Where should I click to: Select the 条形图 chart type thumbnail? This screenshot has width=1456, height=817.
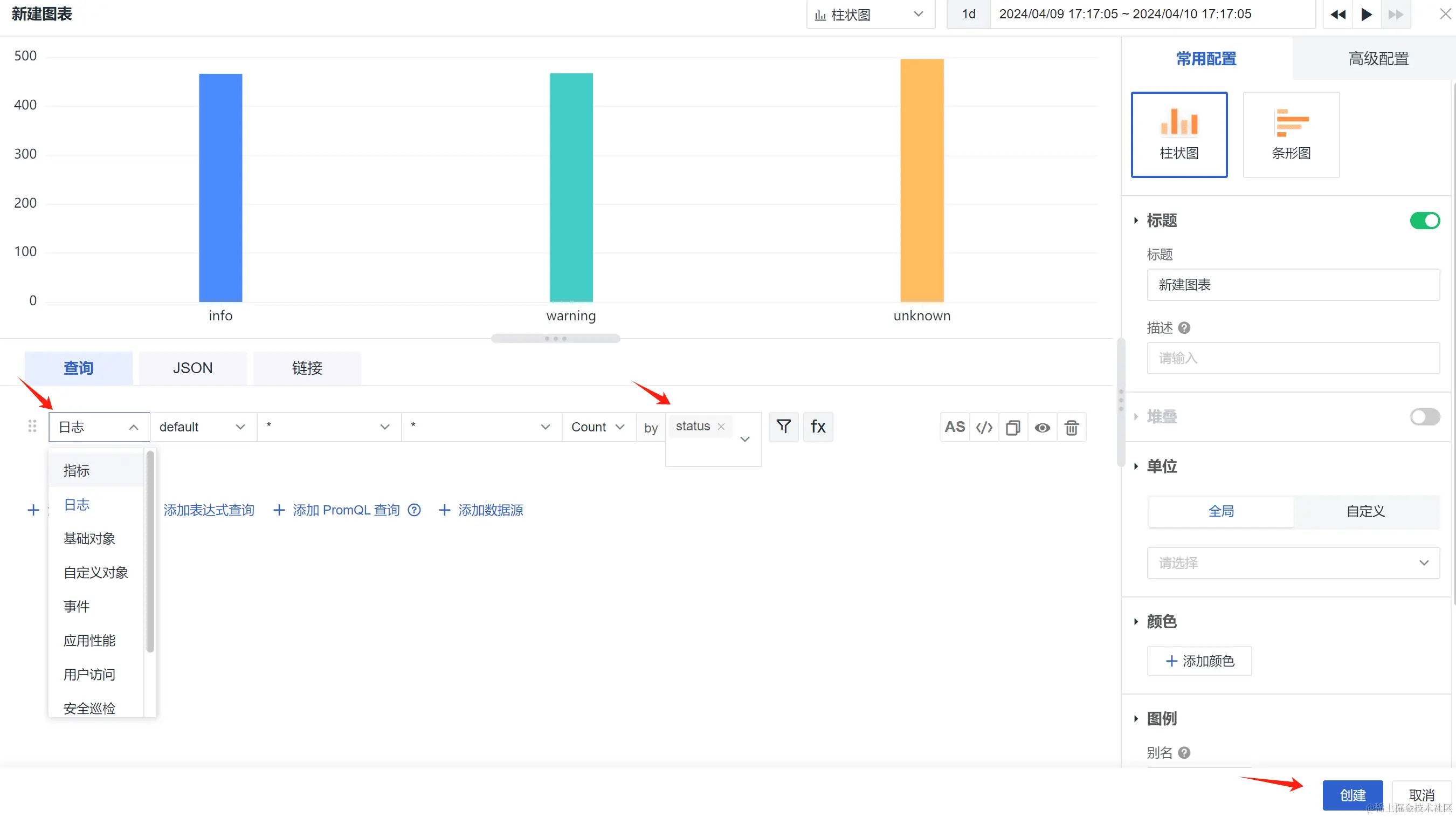(1291, 135)
